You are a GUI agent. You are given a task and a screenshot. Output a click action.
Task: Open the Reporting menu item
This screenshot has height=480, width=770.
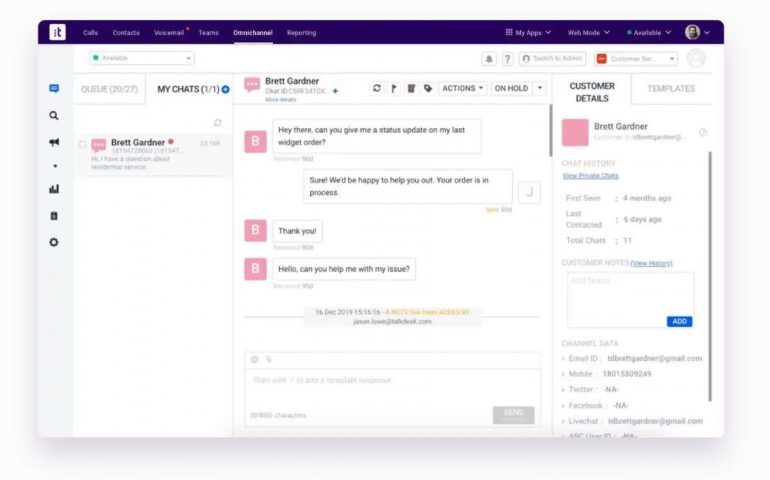(x=301, y=32)
